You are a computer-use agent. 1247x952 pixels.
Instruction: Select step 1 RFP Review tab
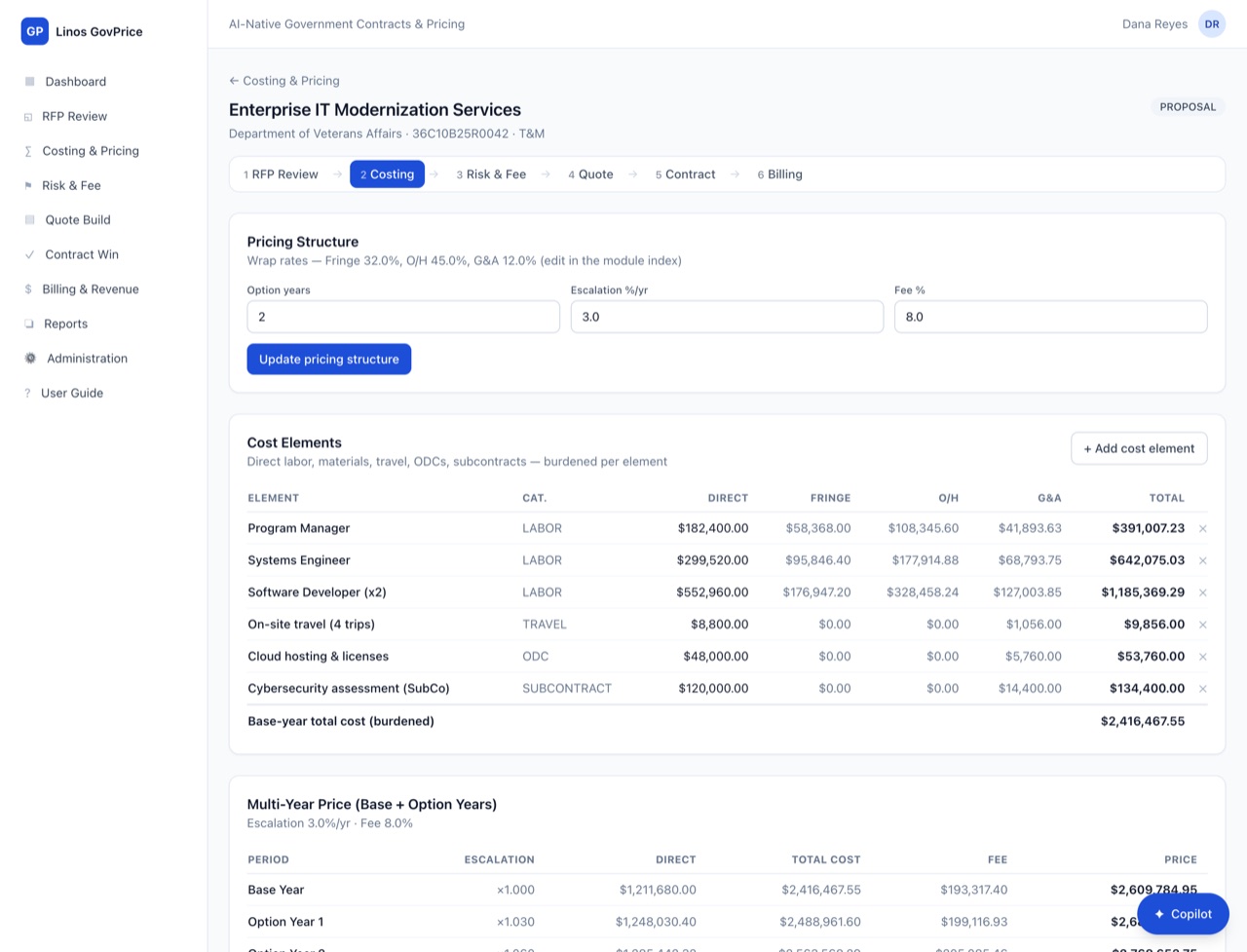point(281,174)
